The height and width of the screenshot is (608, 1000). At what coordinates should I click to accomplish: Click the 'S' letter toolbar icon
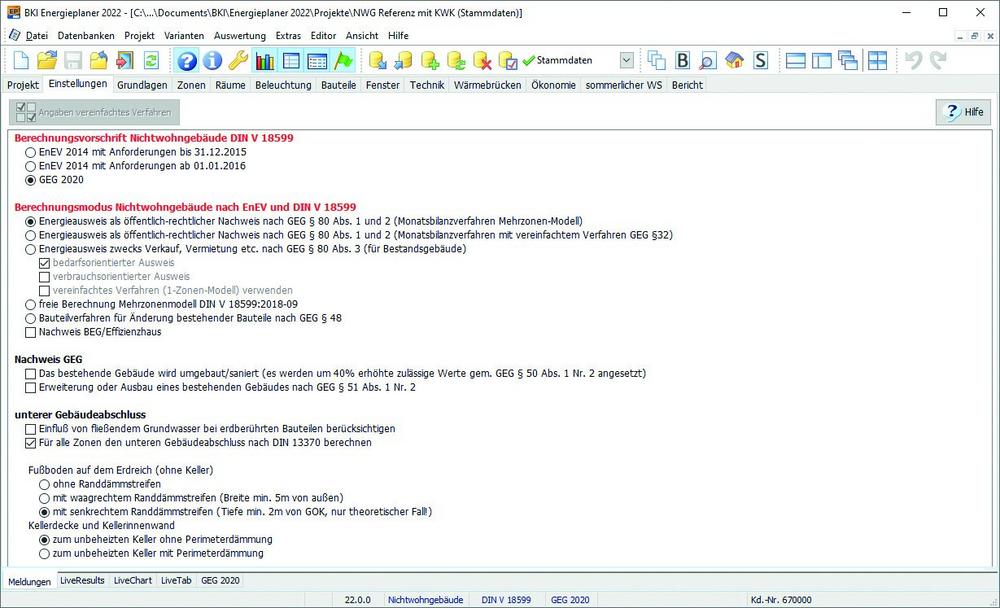tap(760, 61)
